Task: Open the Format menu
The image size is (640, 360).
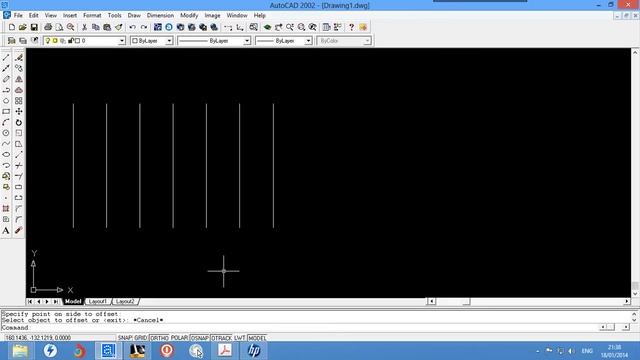Action: pyautogui.click(x=92, y=15)
